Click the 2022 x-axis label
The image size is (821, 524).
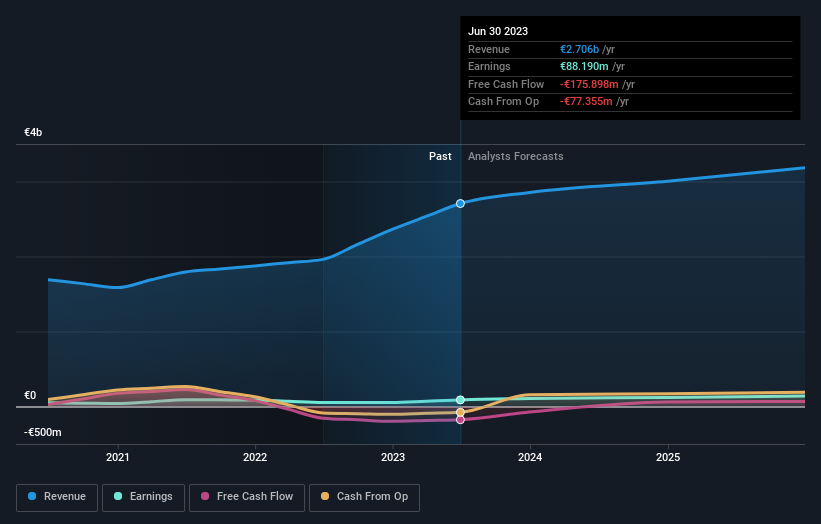tap(255, 457)
